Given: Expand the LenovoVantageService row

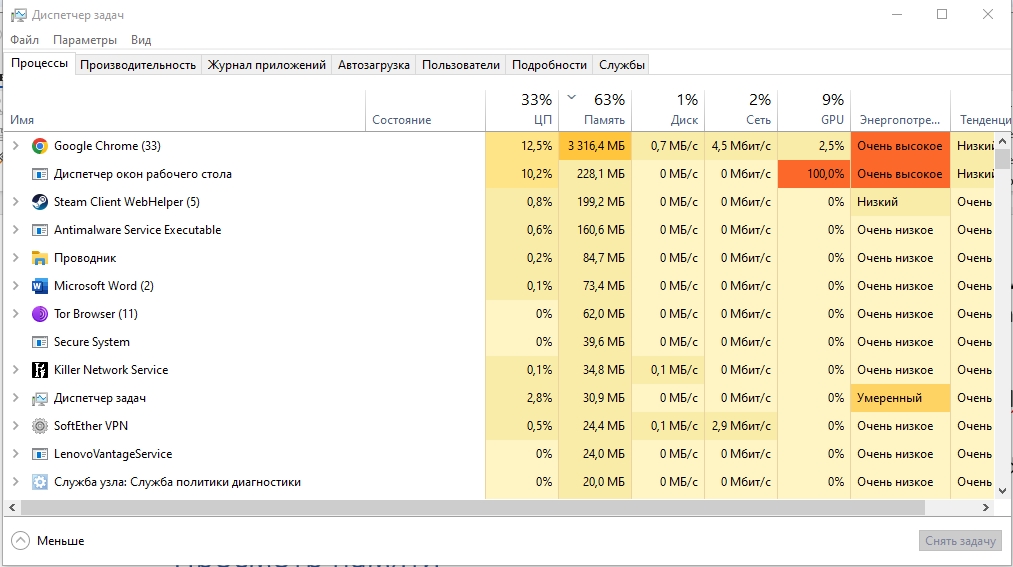Looking at the screenshot, I should tap(16, 454).
